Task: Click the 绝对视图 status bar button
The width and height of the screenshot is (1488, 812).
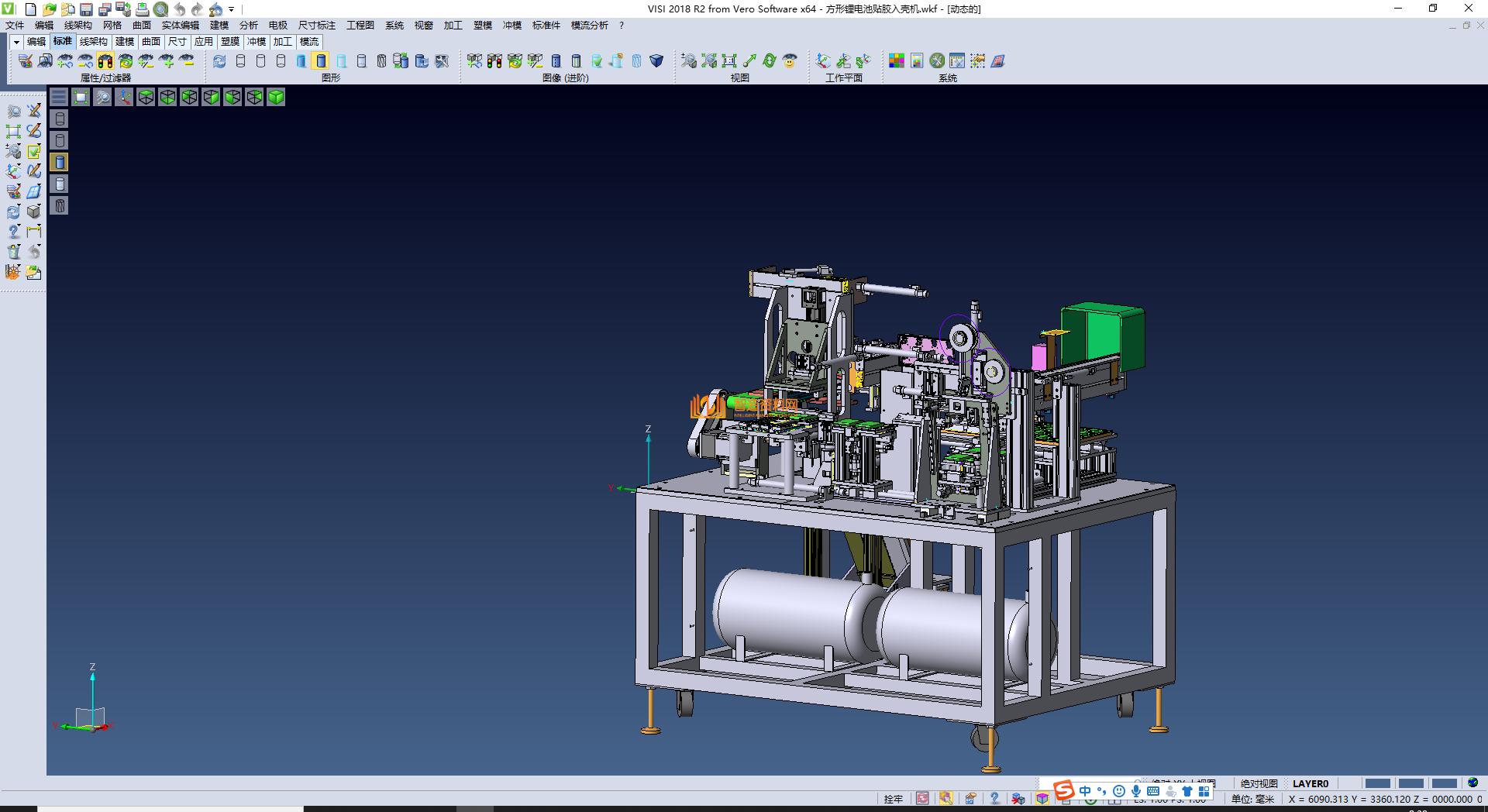Action: pyautogui.click(x=1259, y=783)
